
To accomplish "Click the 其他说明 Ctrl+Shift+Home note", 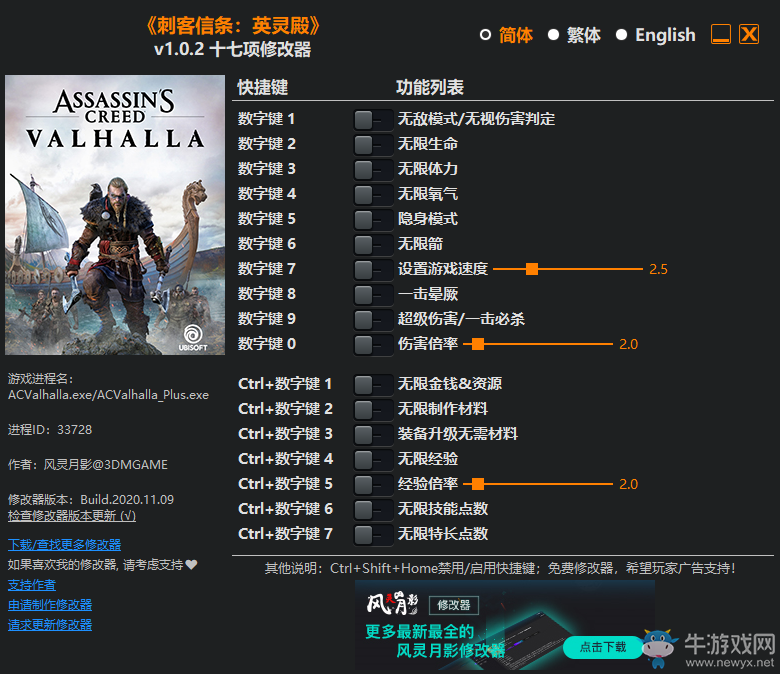I will tap(500, 568).
